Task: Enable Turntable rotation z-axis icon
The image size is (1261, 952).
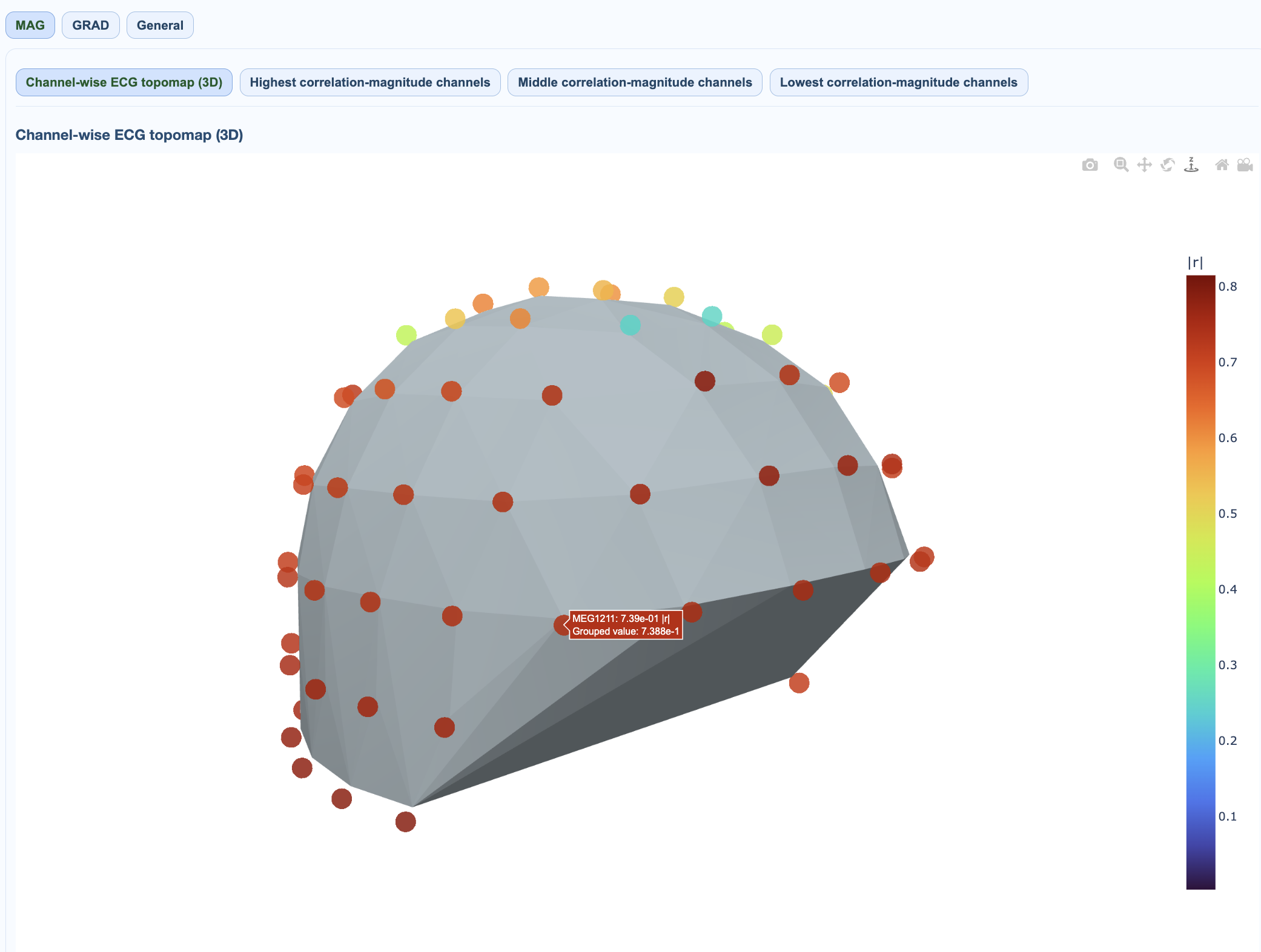Action: (1191, 165)
